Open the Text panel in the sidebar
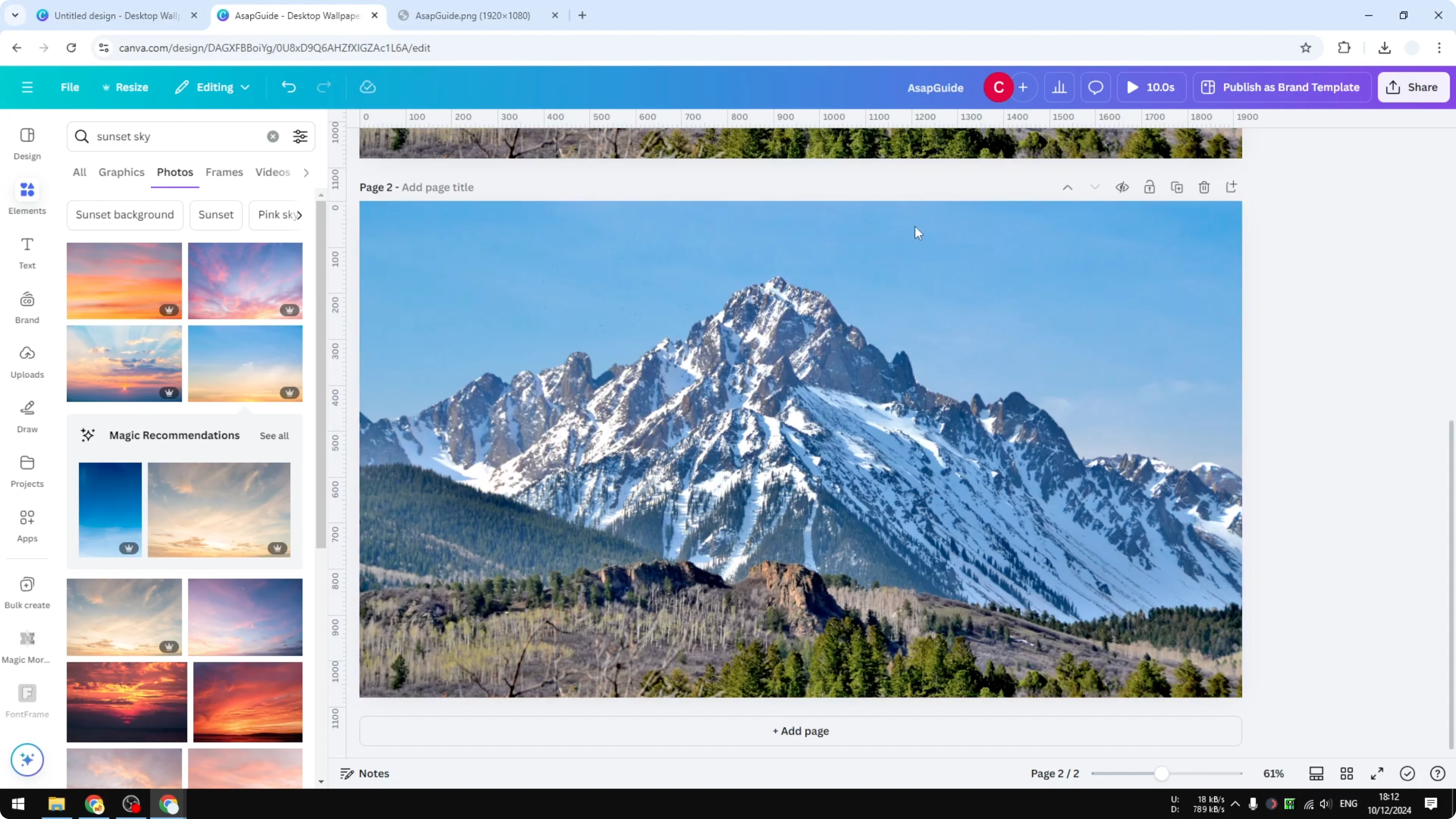 27,252
